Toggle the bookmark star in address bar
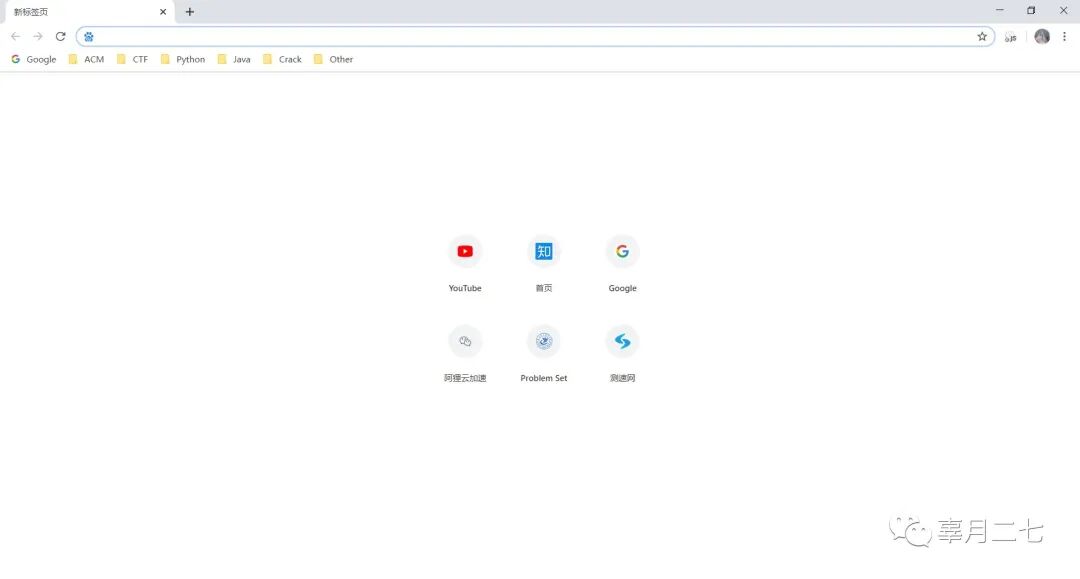 click(x=982, y=36)
